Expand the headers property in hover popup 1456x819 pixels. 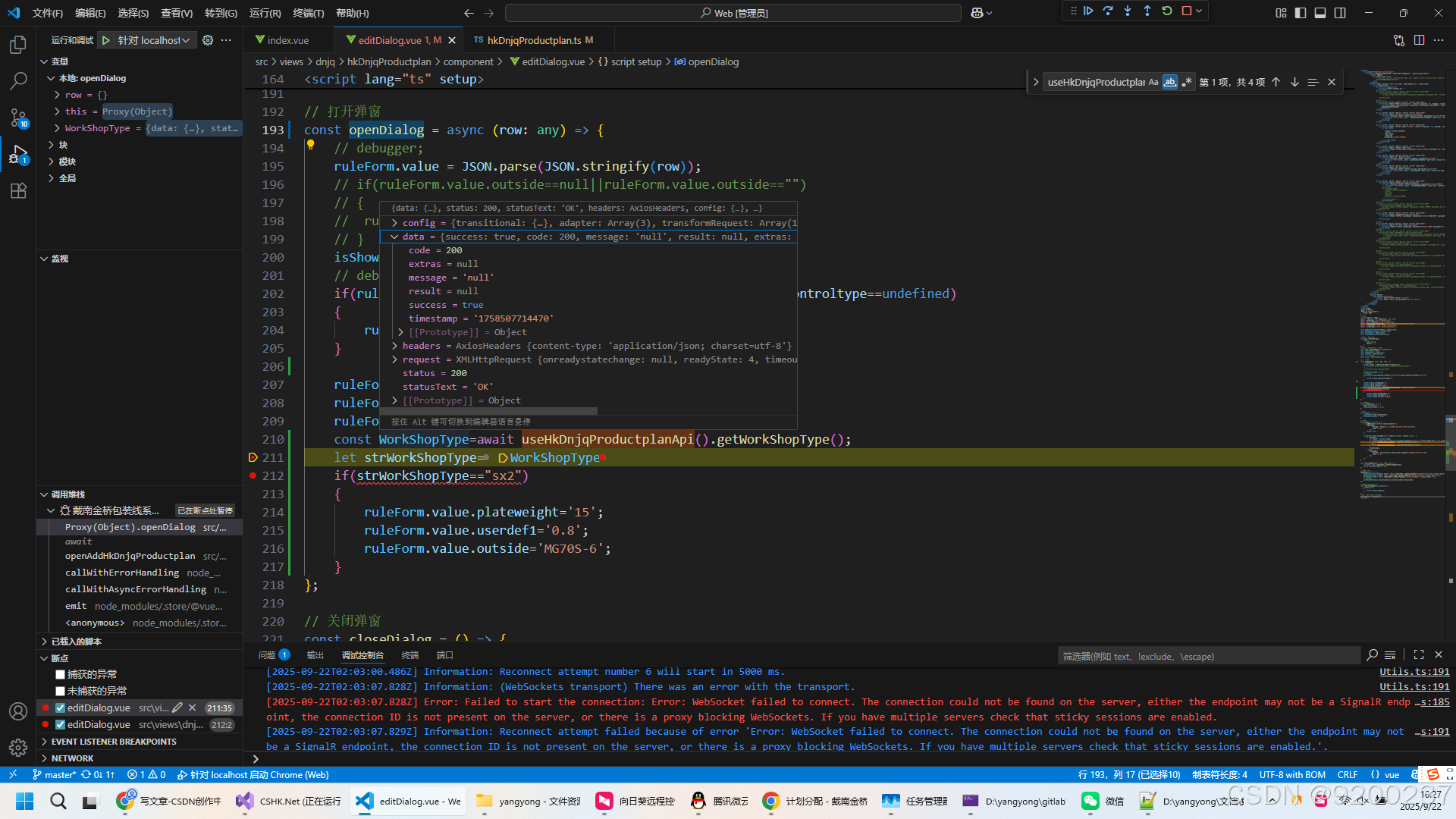(394, 346)
